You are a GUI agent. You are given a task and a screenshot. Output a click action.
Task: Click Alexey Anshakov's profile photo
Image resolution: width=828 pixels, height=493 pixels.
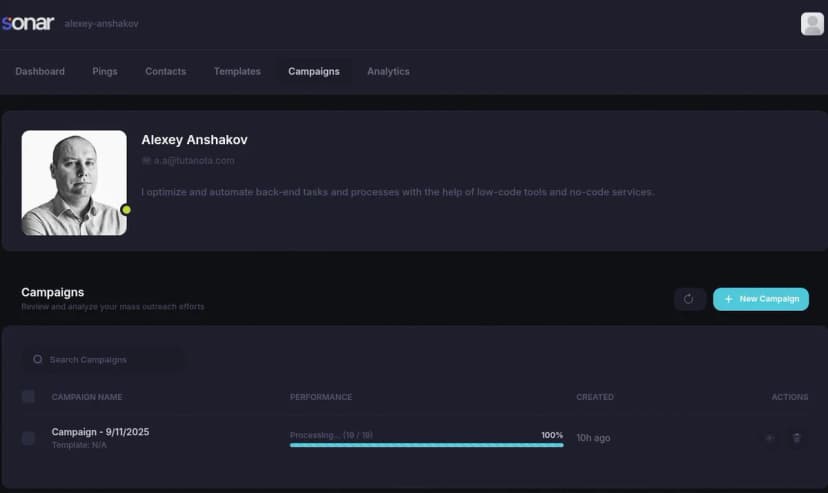tap(74, 183)
